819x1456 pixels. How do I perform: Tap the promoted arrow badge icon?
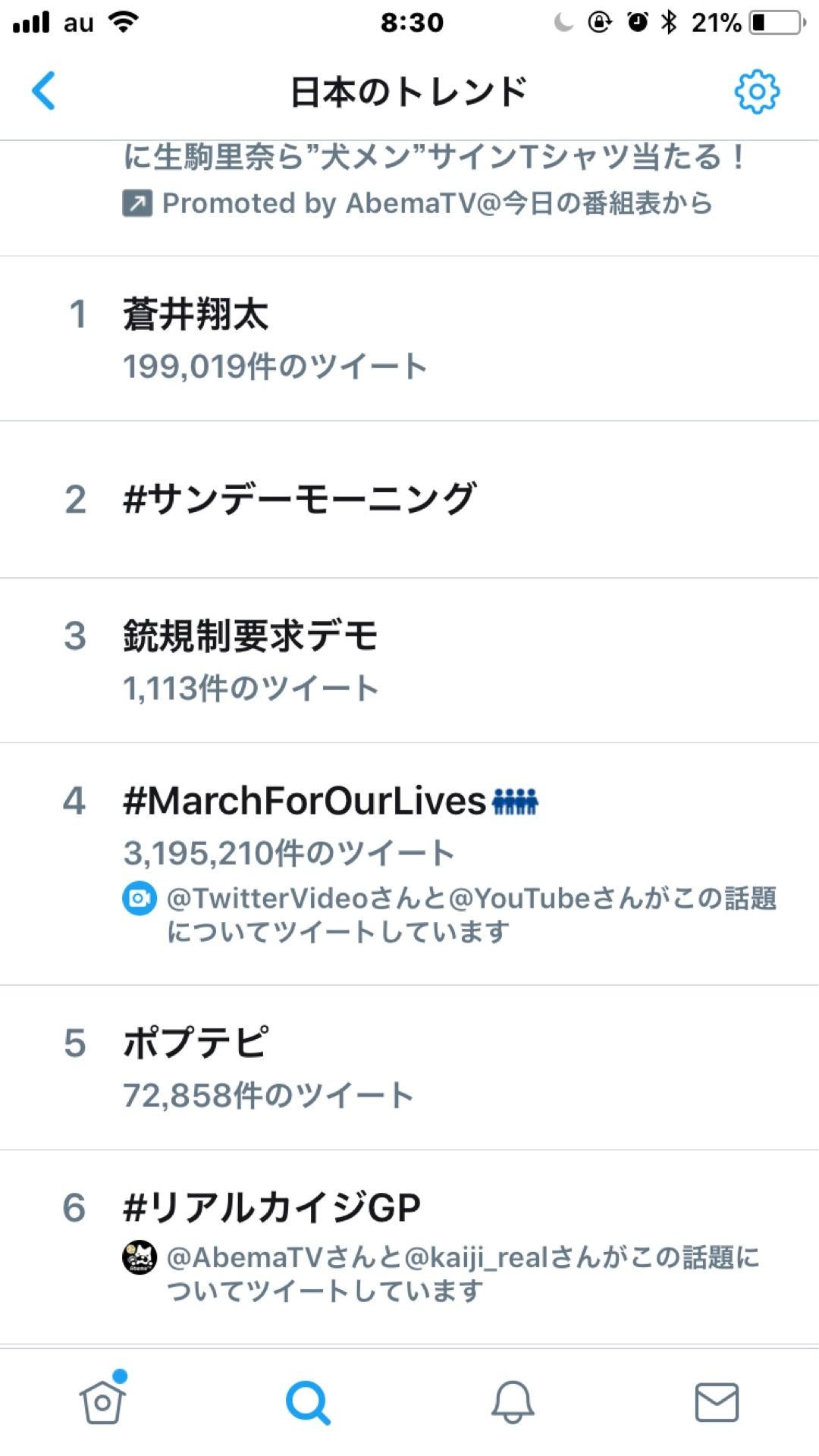coord(137,203)
